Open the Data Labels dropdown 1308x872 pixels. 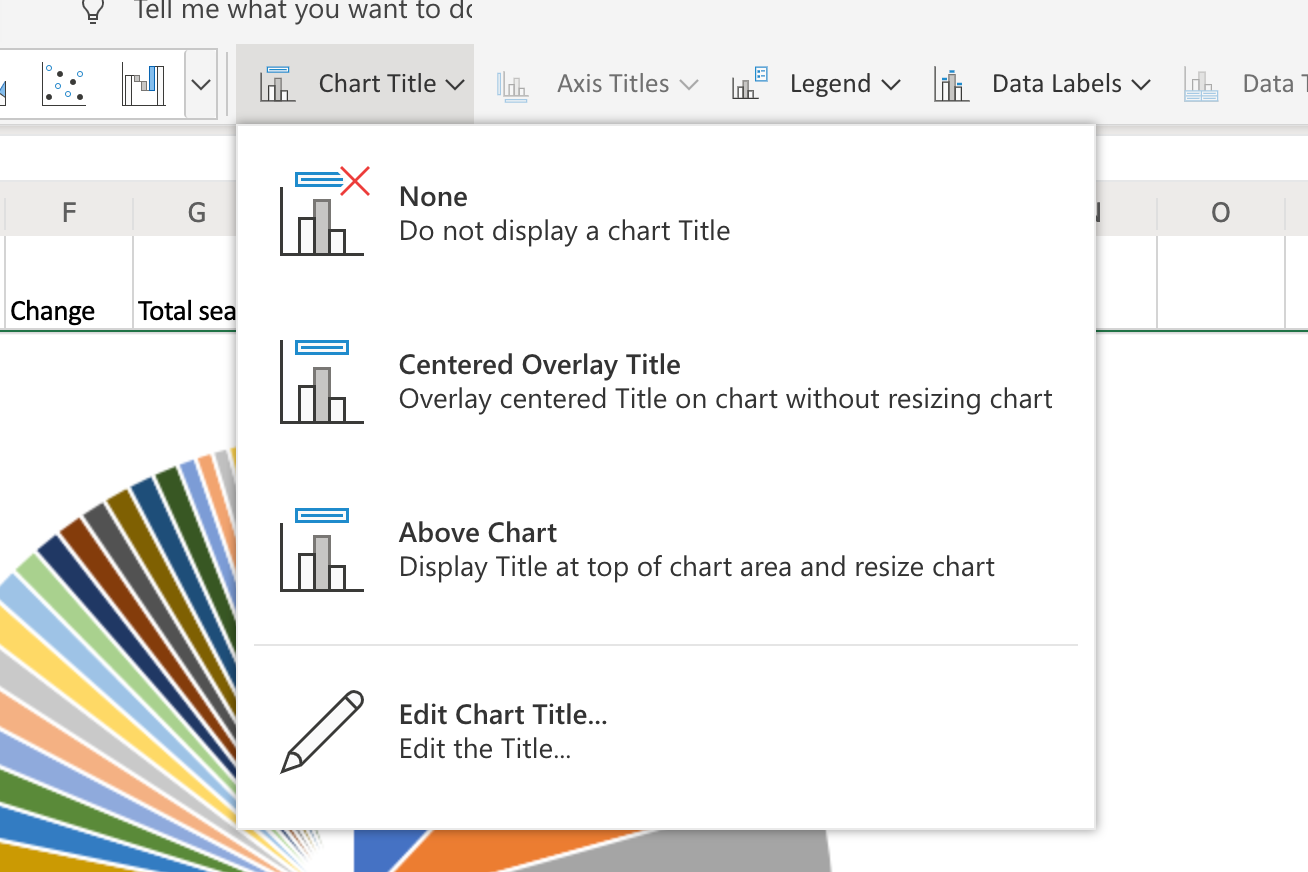[x=1042, y=84]
